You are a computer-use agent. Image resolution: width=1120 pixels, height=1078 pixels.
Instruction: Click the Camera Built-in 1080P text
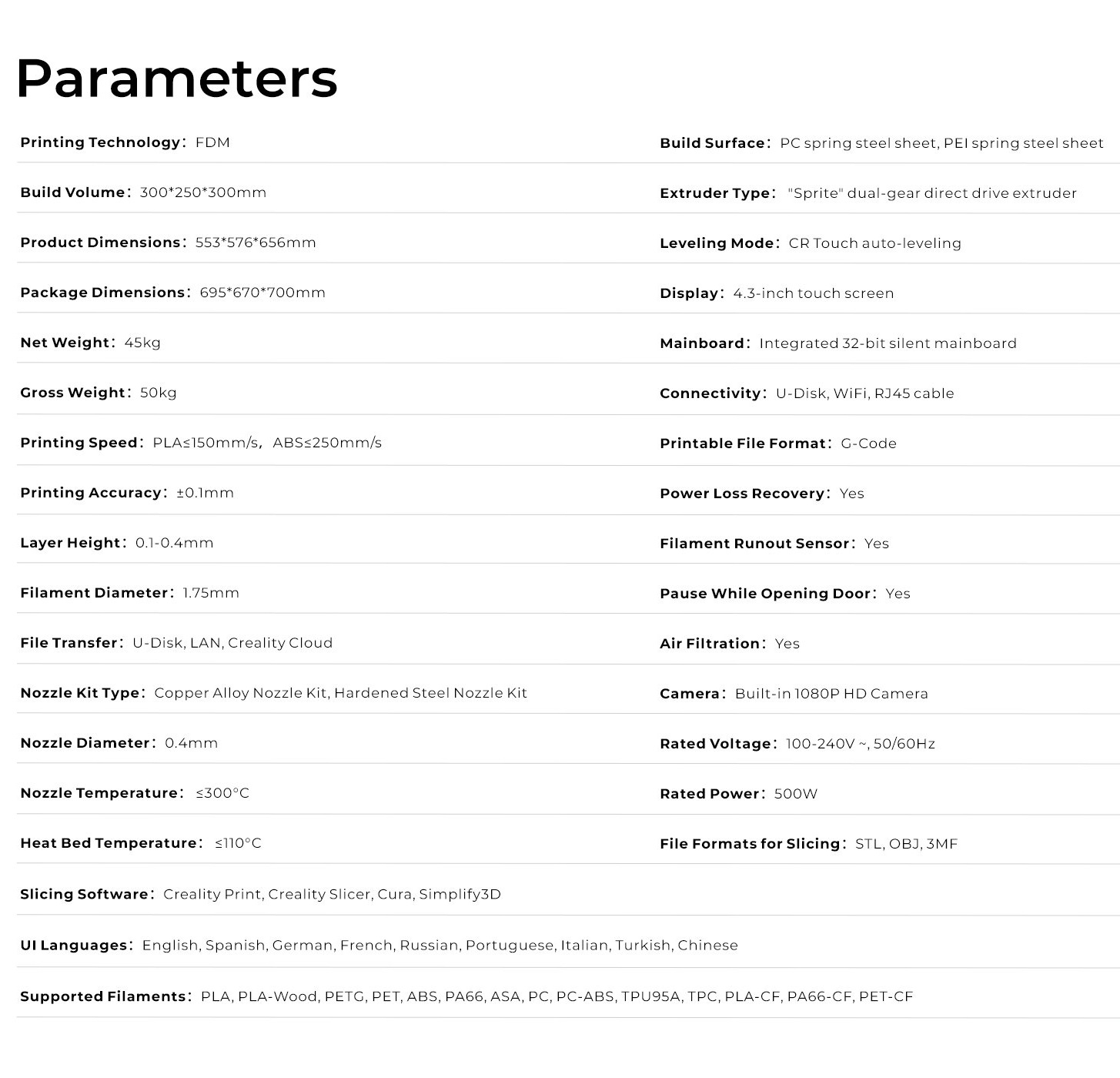click(831, 694)
